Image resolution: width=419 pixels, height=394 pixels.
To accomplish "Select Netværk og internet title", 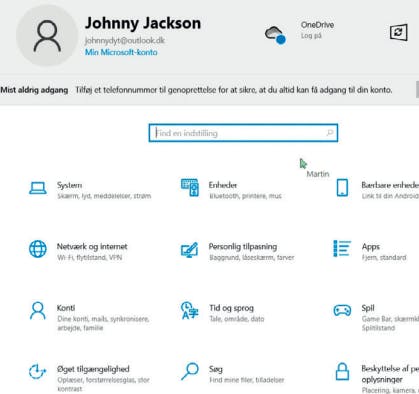I will click(92, 247).
